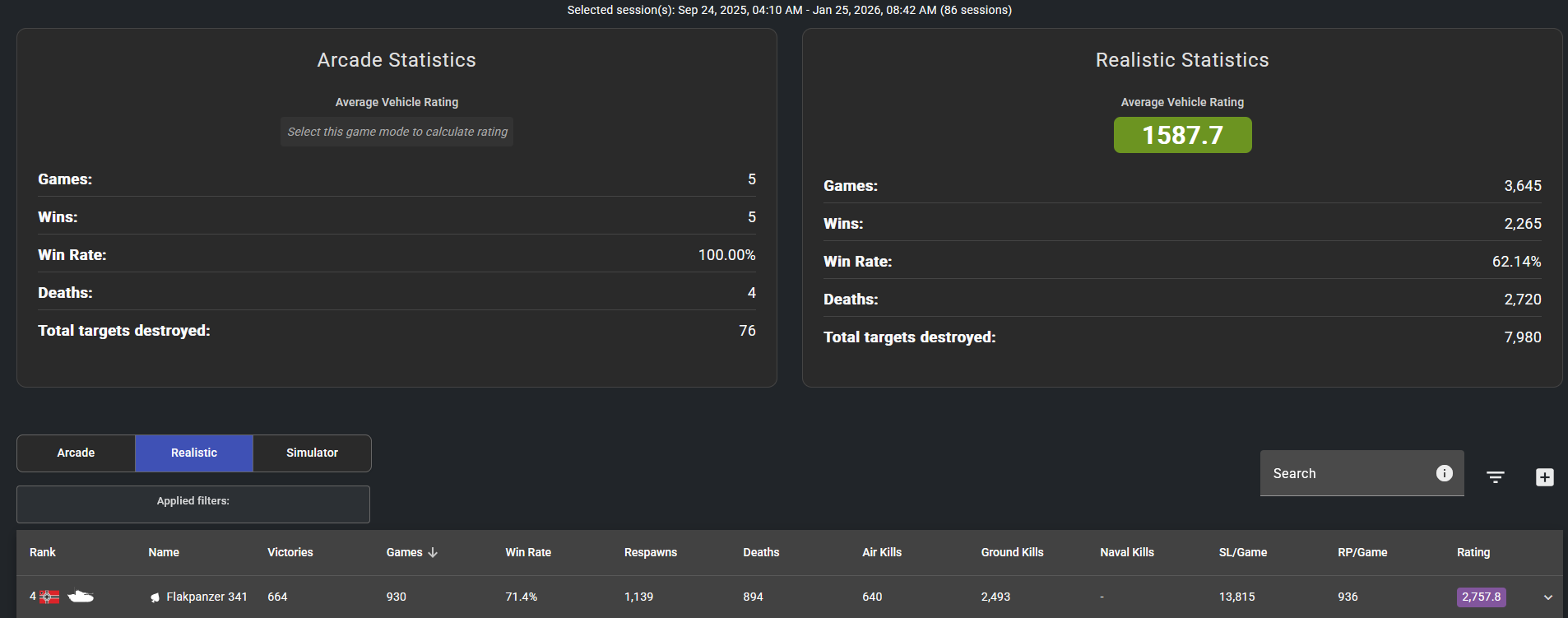Expand the Flakpanzer 341 row details
This screenshot has width=1568, height=618.
click(1547, 597)
